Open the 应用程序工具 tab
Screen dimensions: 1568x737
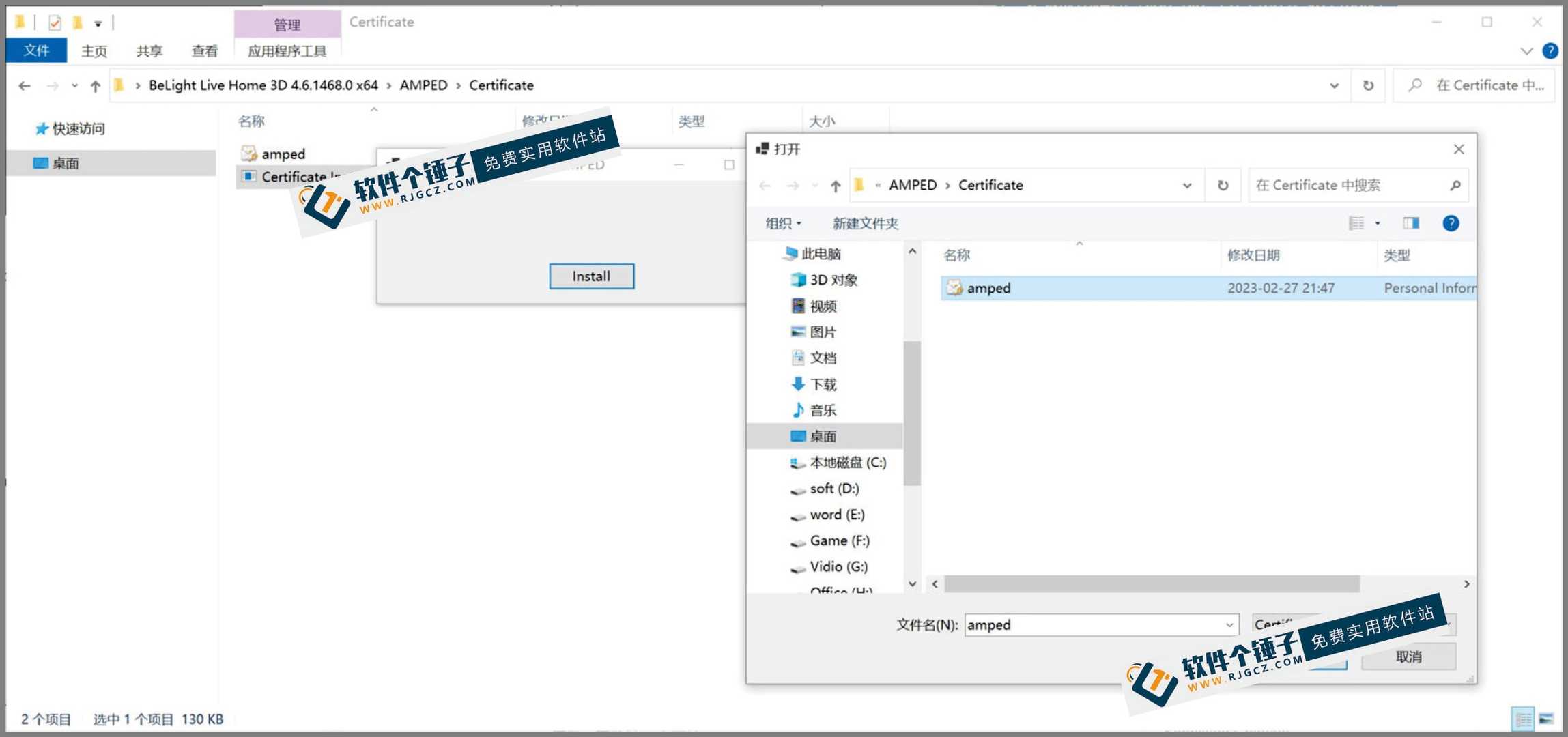tap(287, 50)
